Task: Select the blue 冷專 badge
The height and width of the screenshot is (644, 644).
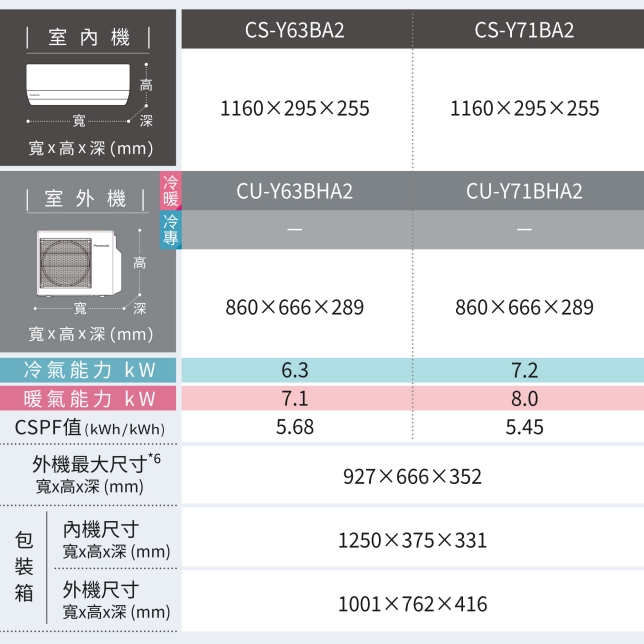Action: point(170,229)
